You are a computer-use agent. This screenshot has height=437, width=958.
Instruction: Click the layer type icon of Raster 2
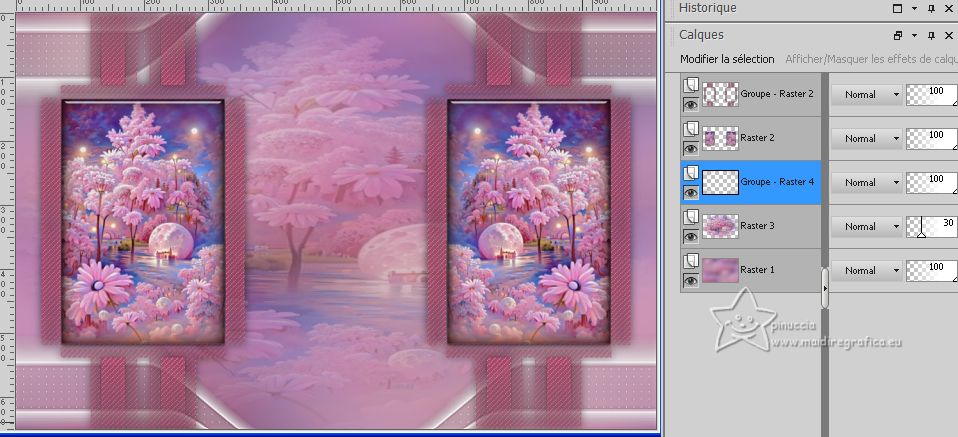(x=690, y=128)
